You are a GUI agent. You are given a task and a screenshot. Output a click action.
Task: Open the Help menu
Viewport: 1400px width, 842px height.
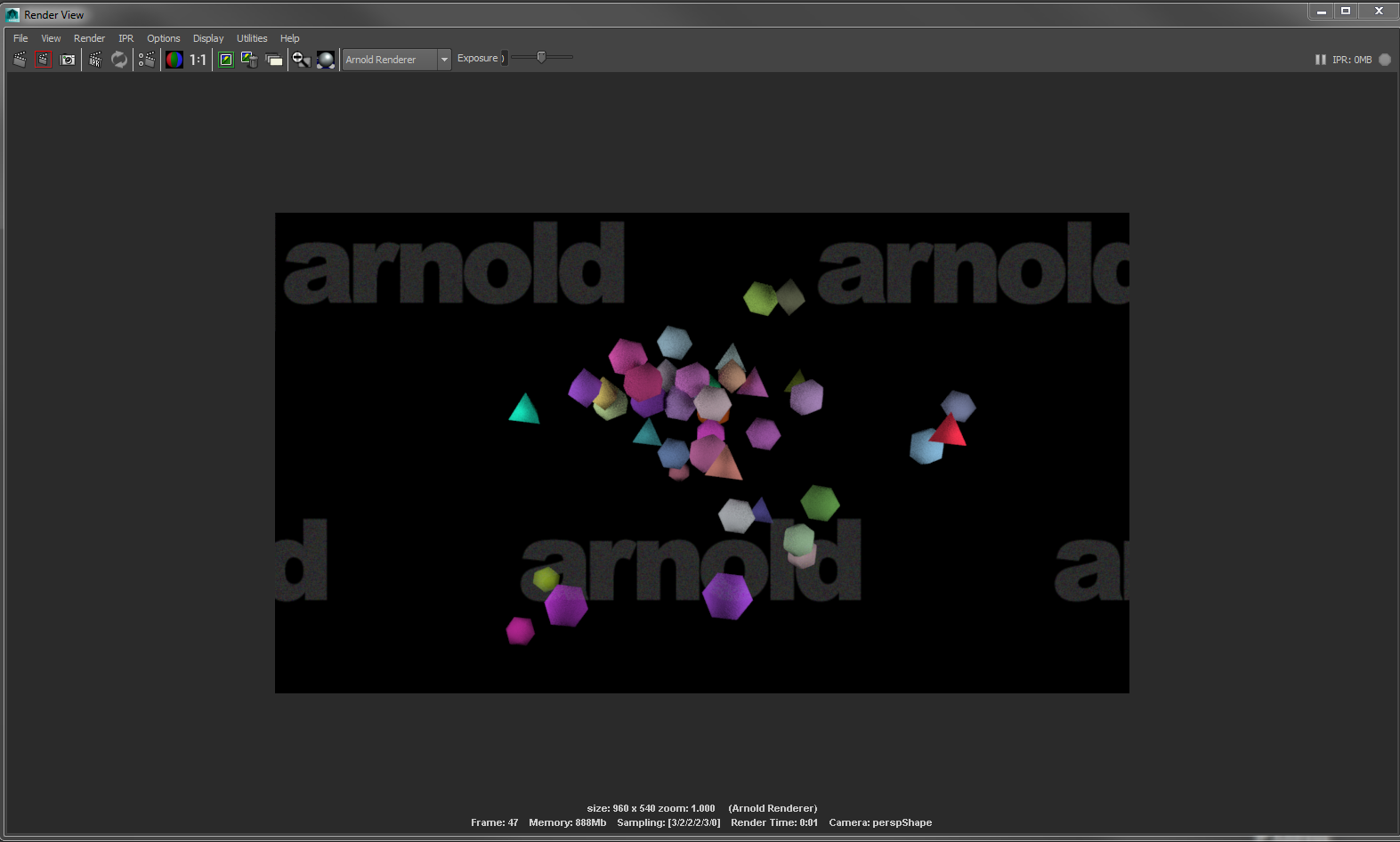(290, 38)
